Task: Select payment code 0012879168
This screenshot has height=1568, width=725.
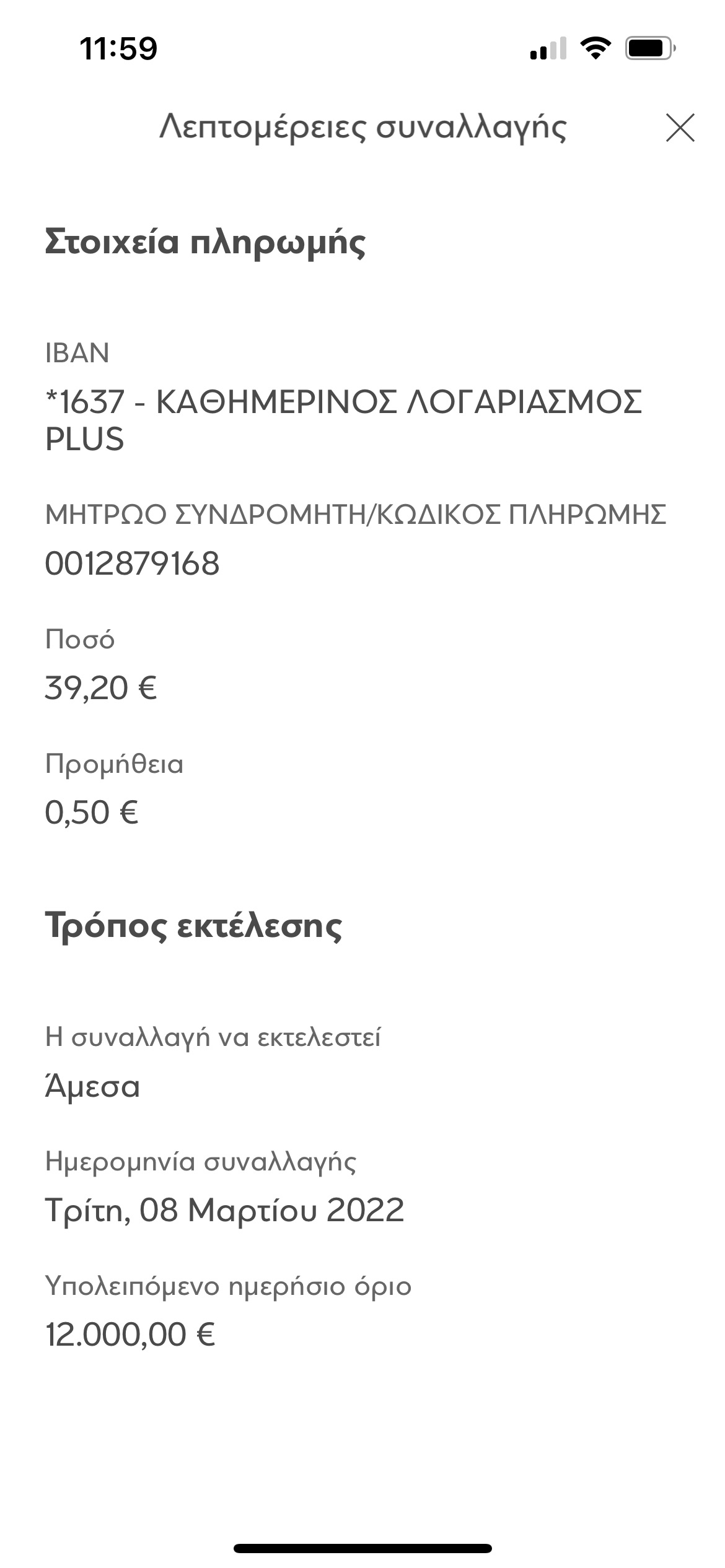Action: (x=132, y=564)
